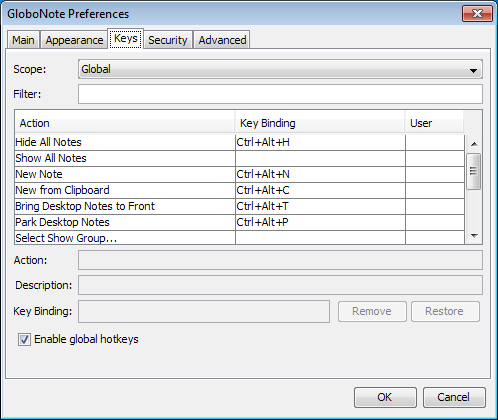Image resolution: width=498 pixels, height=420 pixels.
Task: Cancel the preferences dialog
Action: [x=454, y=397]
